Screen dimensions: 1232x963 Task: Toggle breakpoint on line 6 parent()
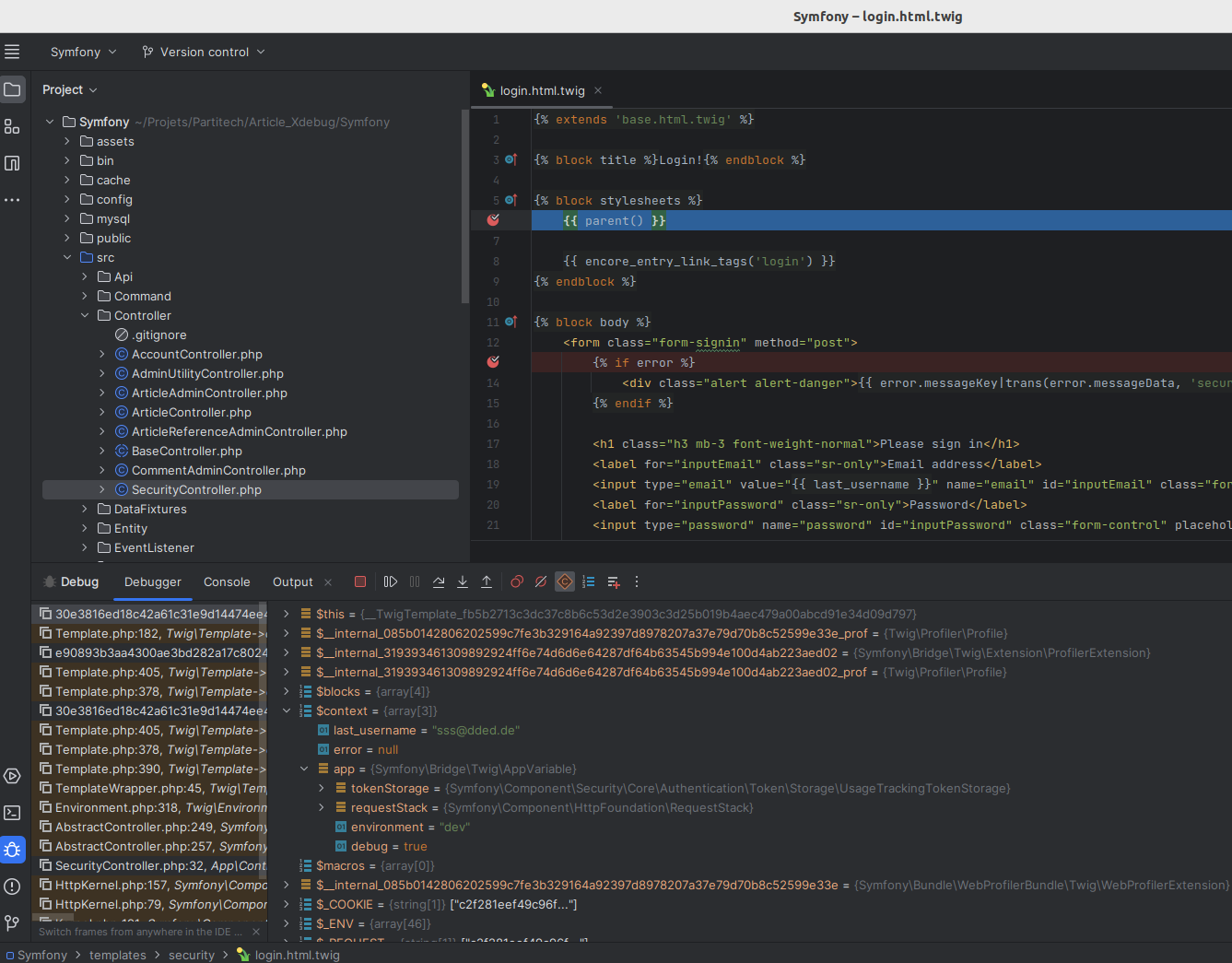pyautogui.click(x=493, y=220)
